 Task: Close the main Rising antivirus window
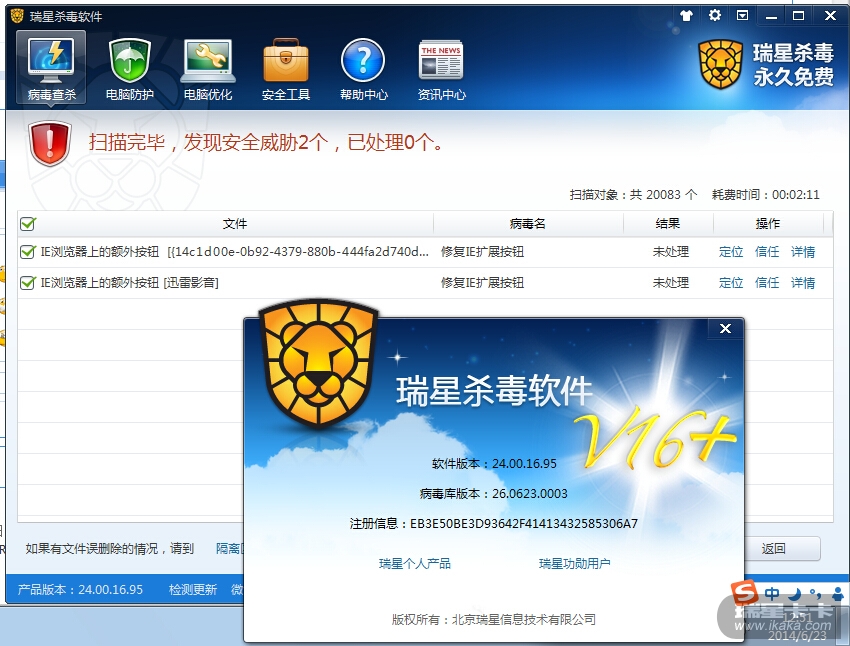829,15
